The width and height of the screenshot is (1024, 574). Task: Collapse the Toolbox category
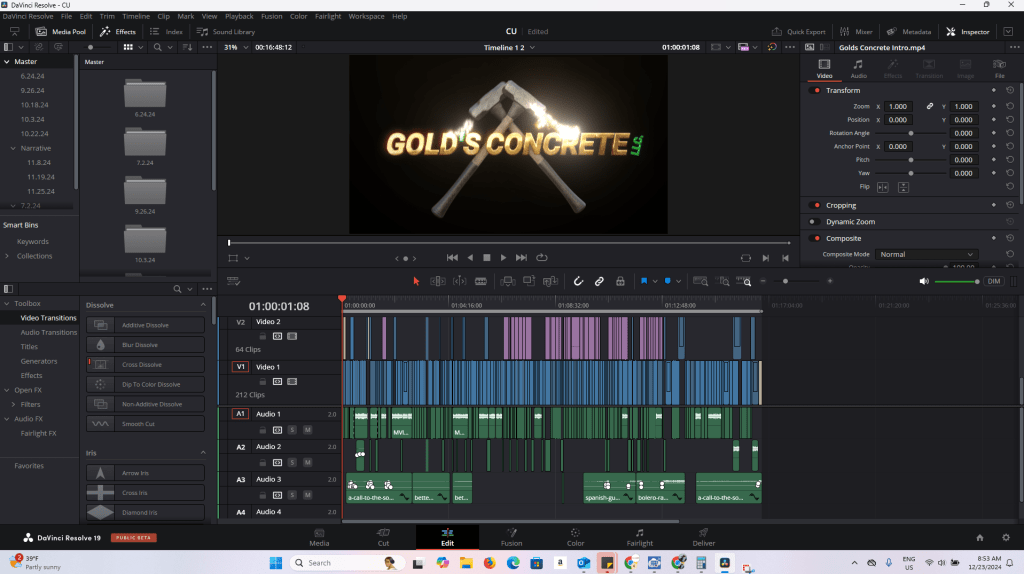(x=7, y=304)
